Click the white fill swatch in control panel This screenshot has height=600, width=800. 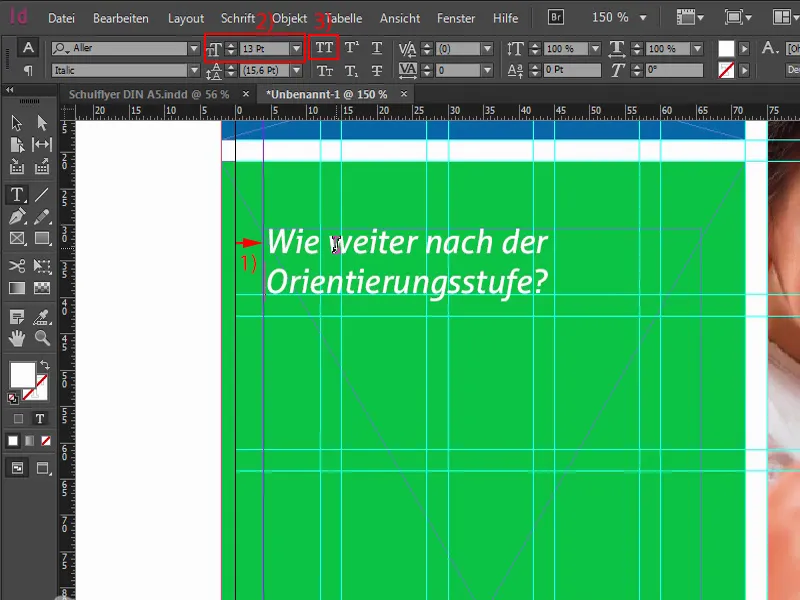click(x=726, y=48)
